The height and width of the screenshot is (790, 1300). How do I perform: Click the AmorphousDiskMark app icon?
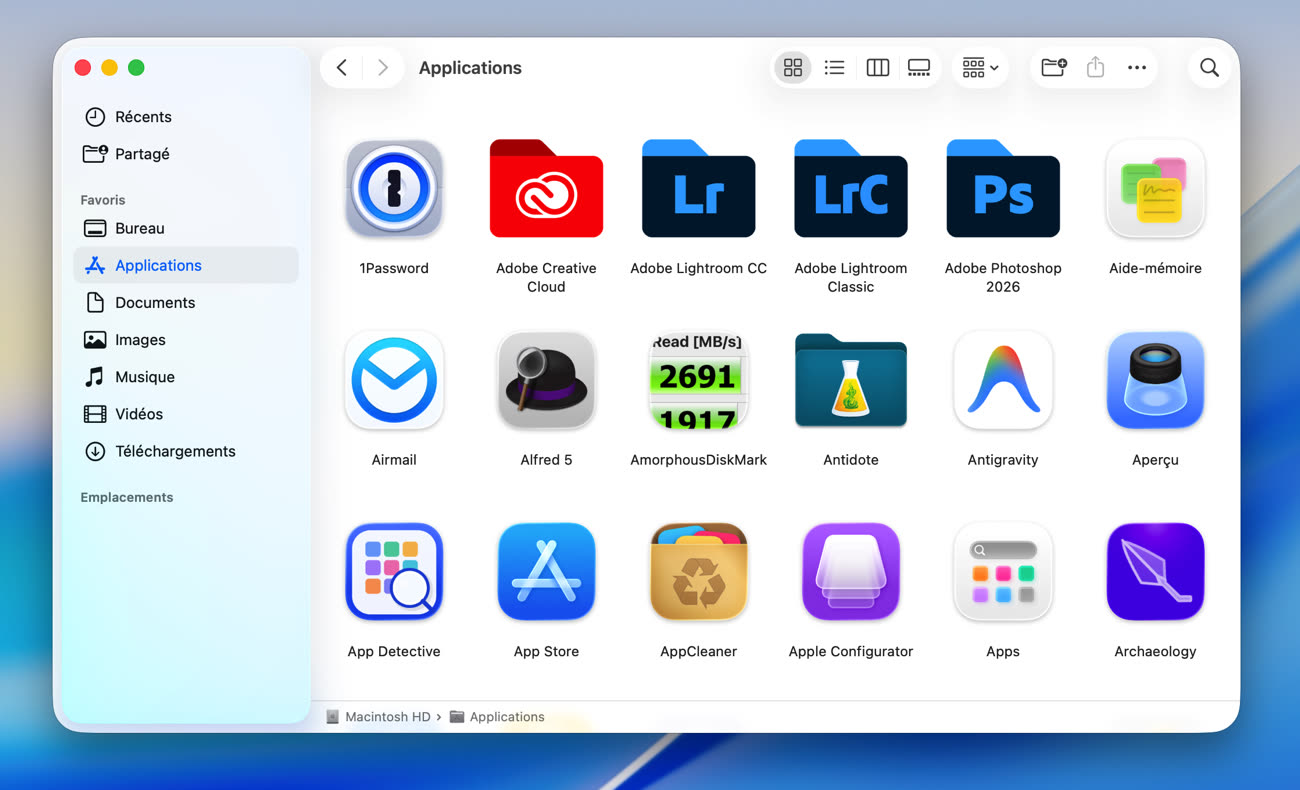[698, 380]
